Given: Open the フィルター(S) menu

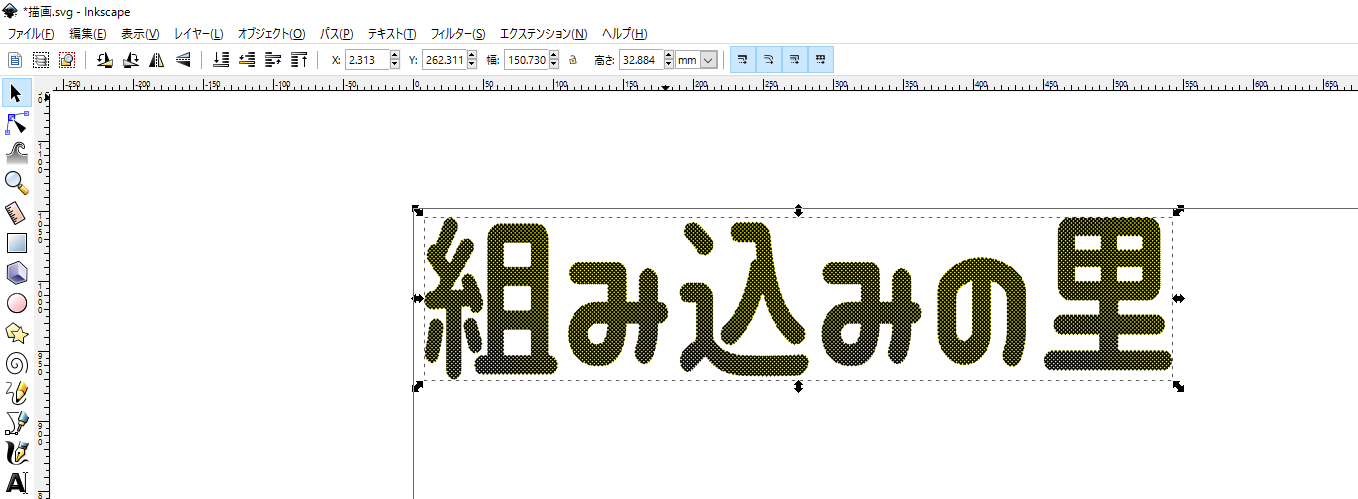Looking at the screenshot, I should tap(458, 34).
